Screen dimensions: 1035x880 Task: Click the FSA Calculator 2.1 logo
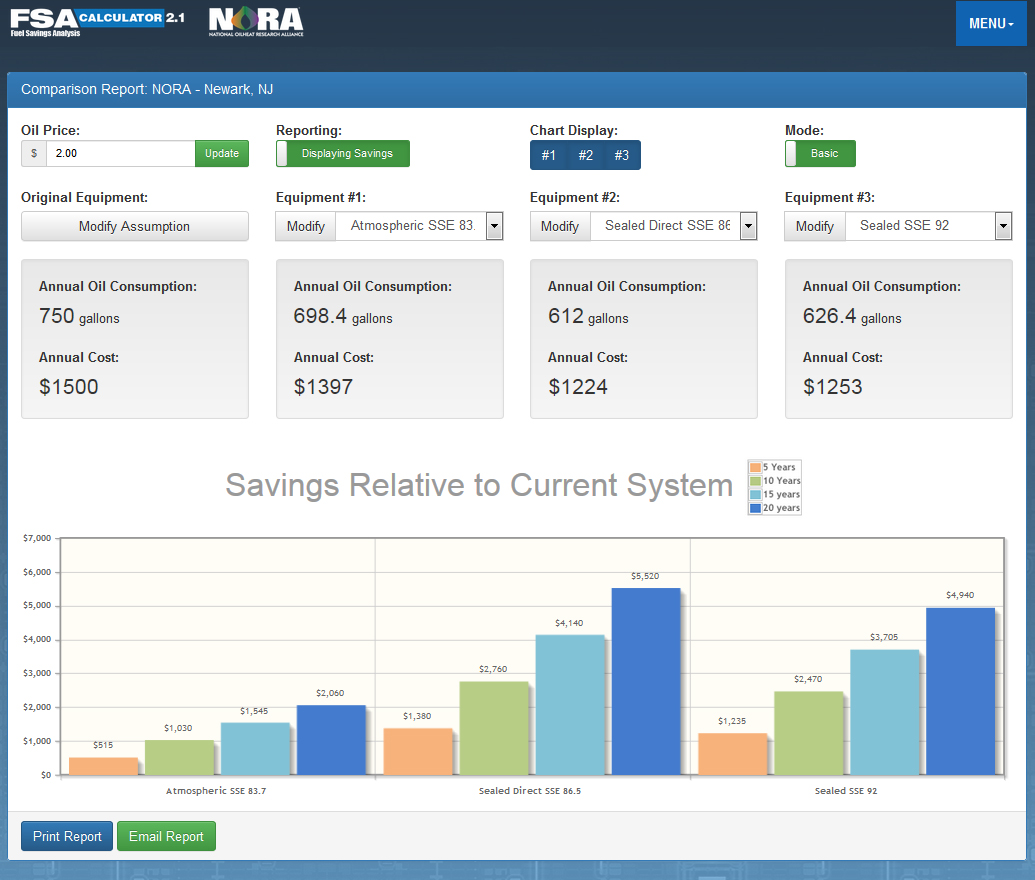coord(97,22)
